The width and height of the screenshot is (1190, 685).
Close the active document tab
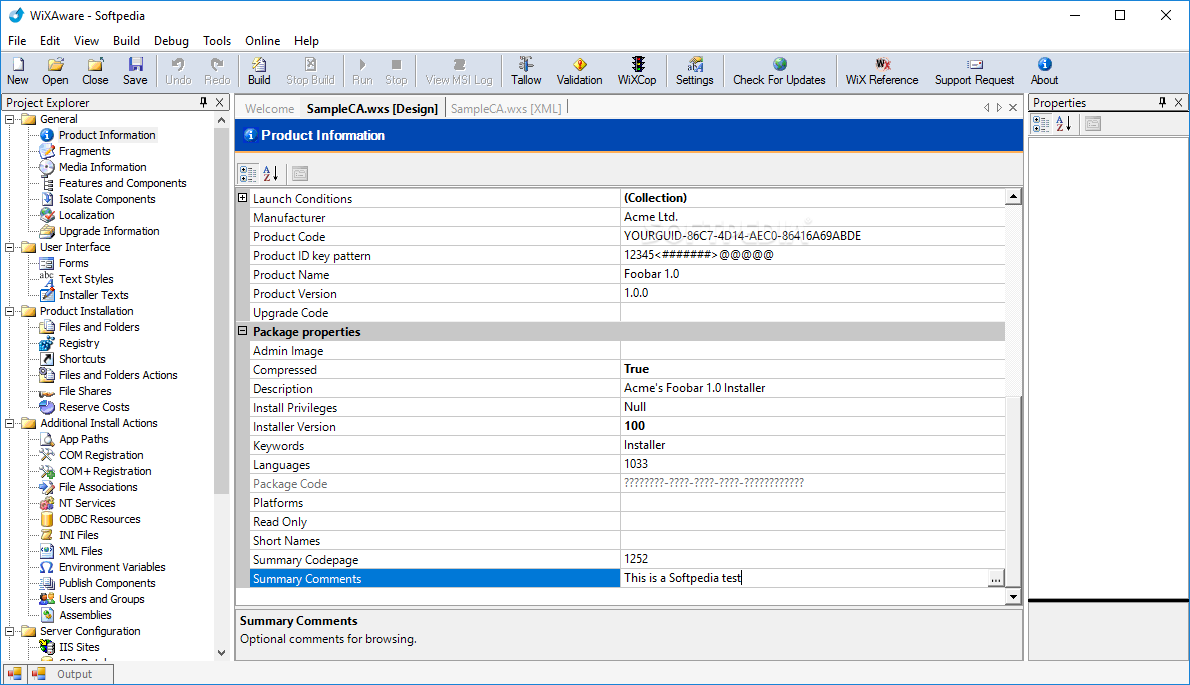pos(1012,108)
